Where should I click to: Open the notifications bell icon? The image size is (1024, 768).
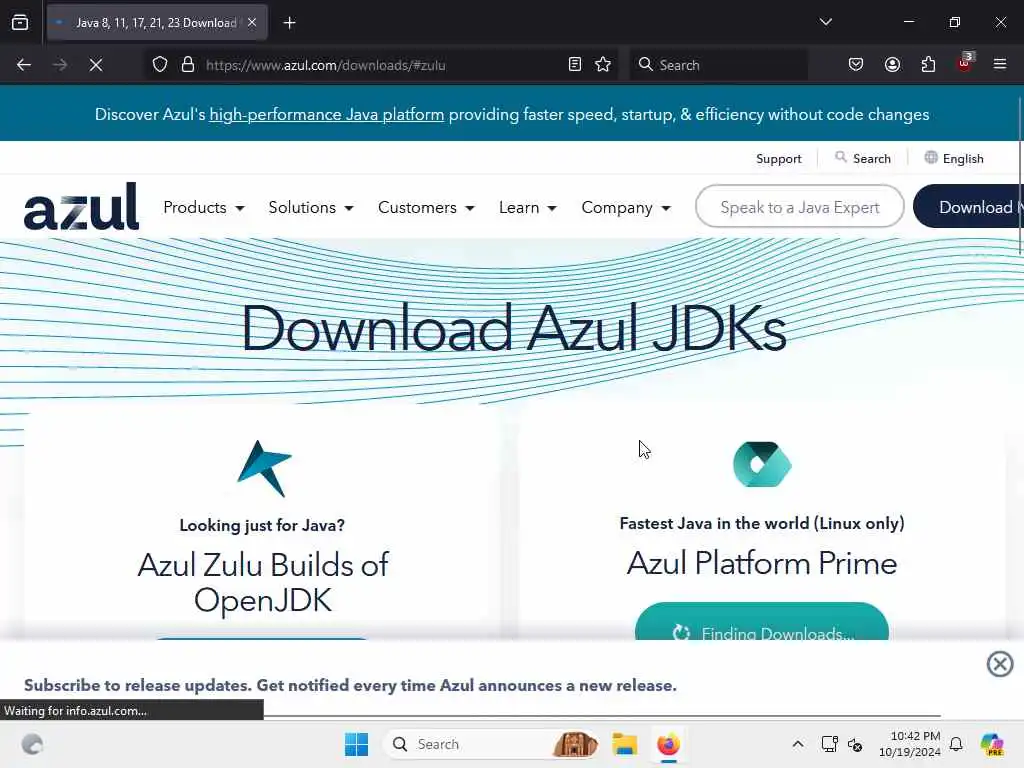pyautogui.click(x=956, y=744)
